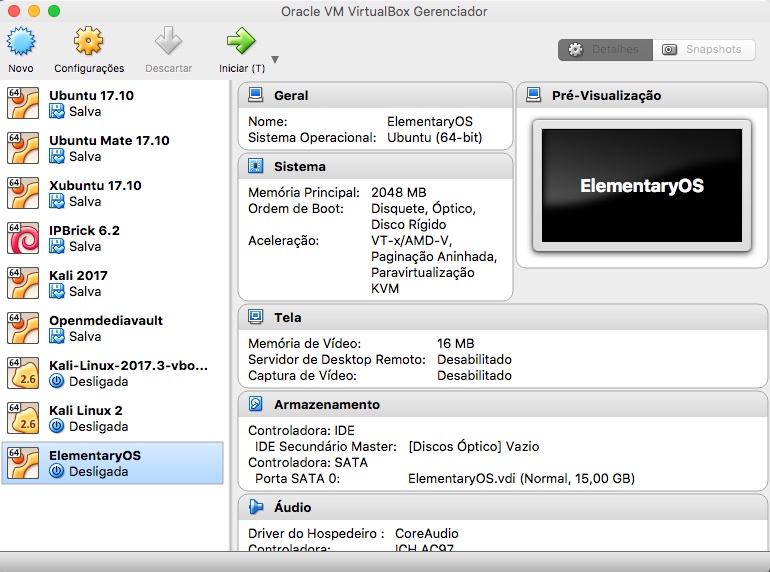Viewport: 770px width, 572px height.
Task: Click ElementaryOS.vdi (Normal, 15,00 GB) entry
Action: pyautogui.click(x=522, y=479)
